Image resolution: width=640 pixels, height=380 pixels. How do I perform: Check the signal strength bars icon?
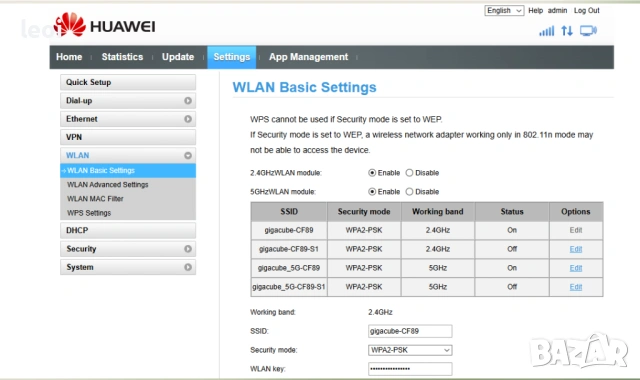[547, 31]
